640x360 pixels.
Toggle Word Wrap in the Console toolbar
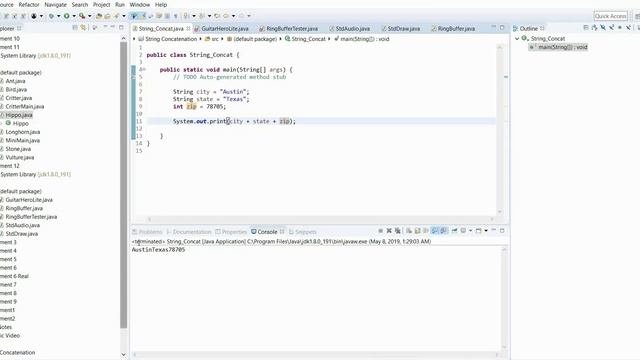pyautogui.click(x=426, y=231)
